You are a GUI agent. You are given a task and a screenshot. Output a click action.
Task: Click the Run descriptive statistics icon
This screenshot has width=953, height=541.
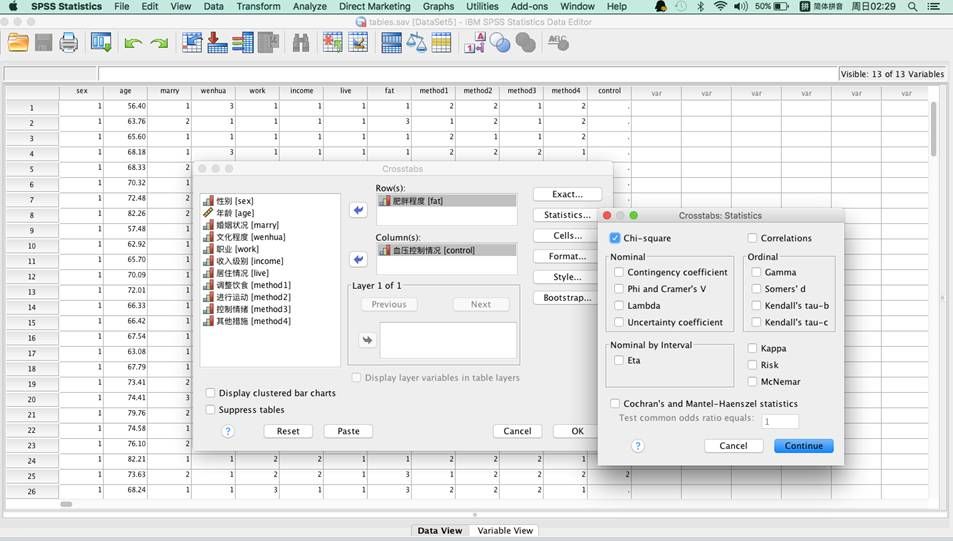(x=268, y=43)
